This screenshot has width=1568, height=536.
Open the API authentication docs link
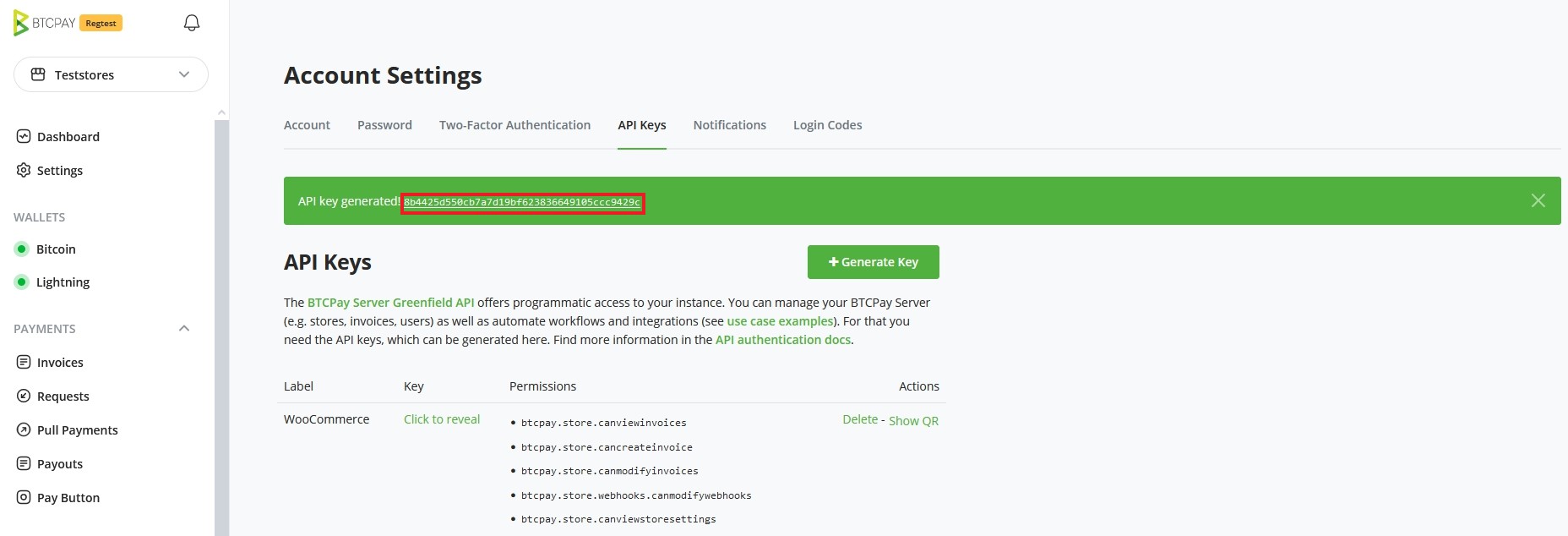pos(783,340)
